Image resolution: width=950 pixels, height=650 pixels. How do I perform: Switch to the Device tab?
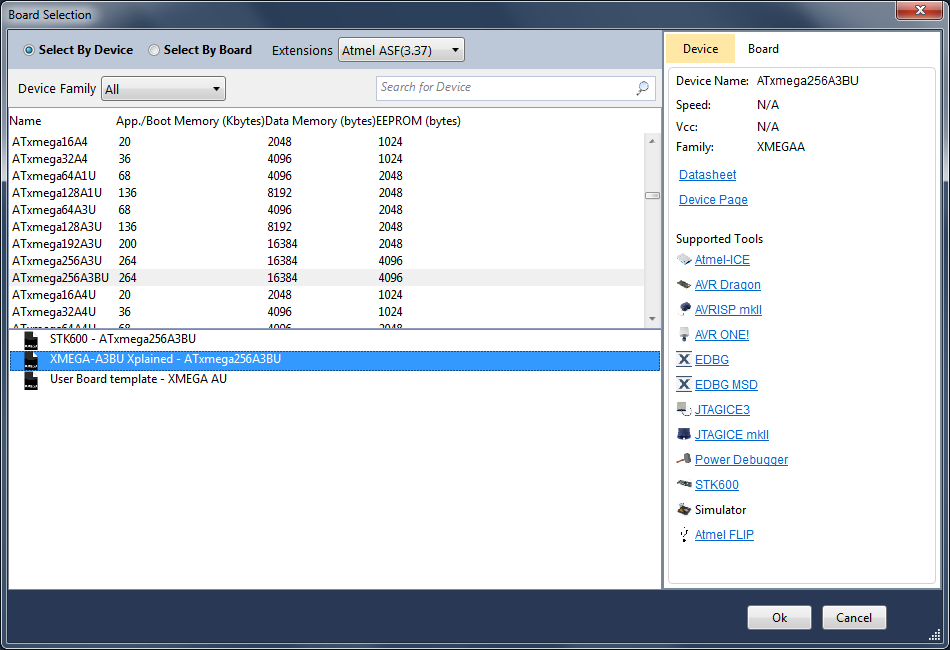[700, 48]
